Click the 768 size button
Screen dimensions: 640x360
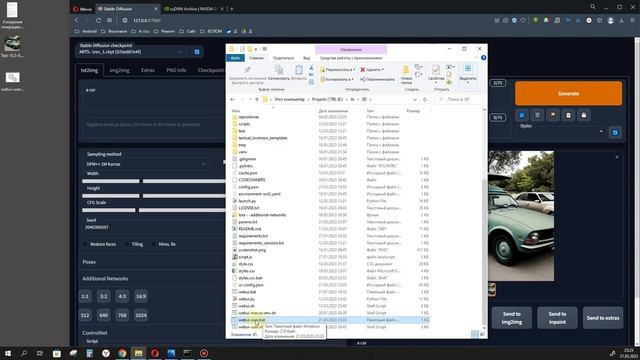coord(122,315)
